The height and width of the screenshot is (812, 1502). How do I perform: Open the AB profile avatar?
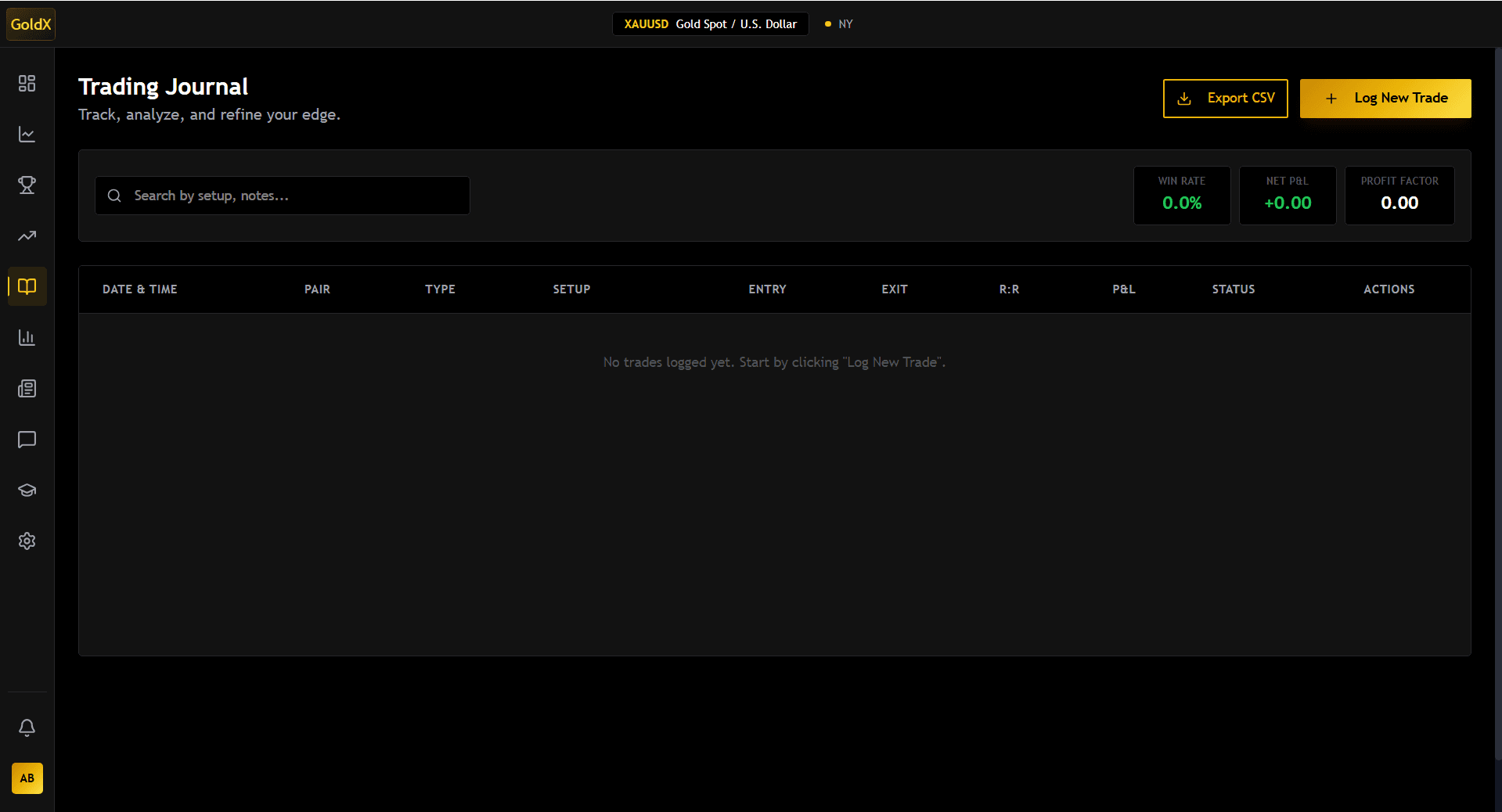point(27,778)
